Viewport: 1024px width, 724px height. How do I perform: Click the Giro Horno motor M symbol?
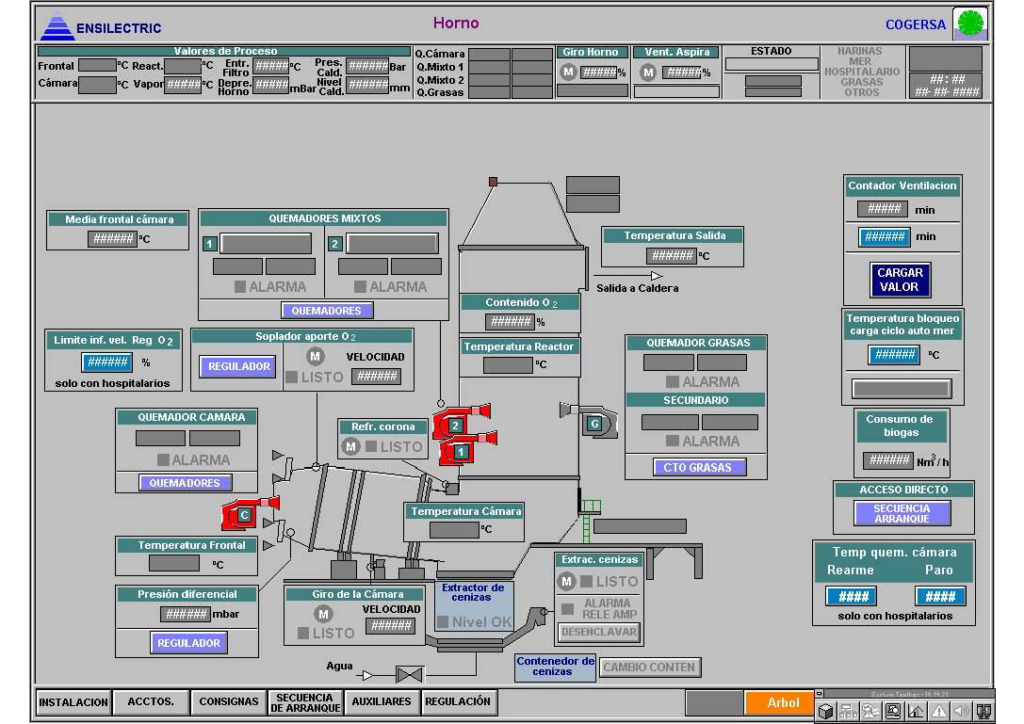tap(569, 72)
